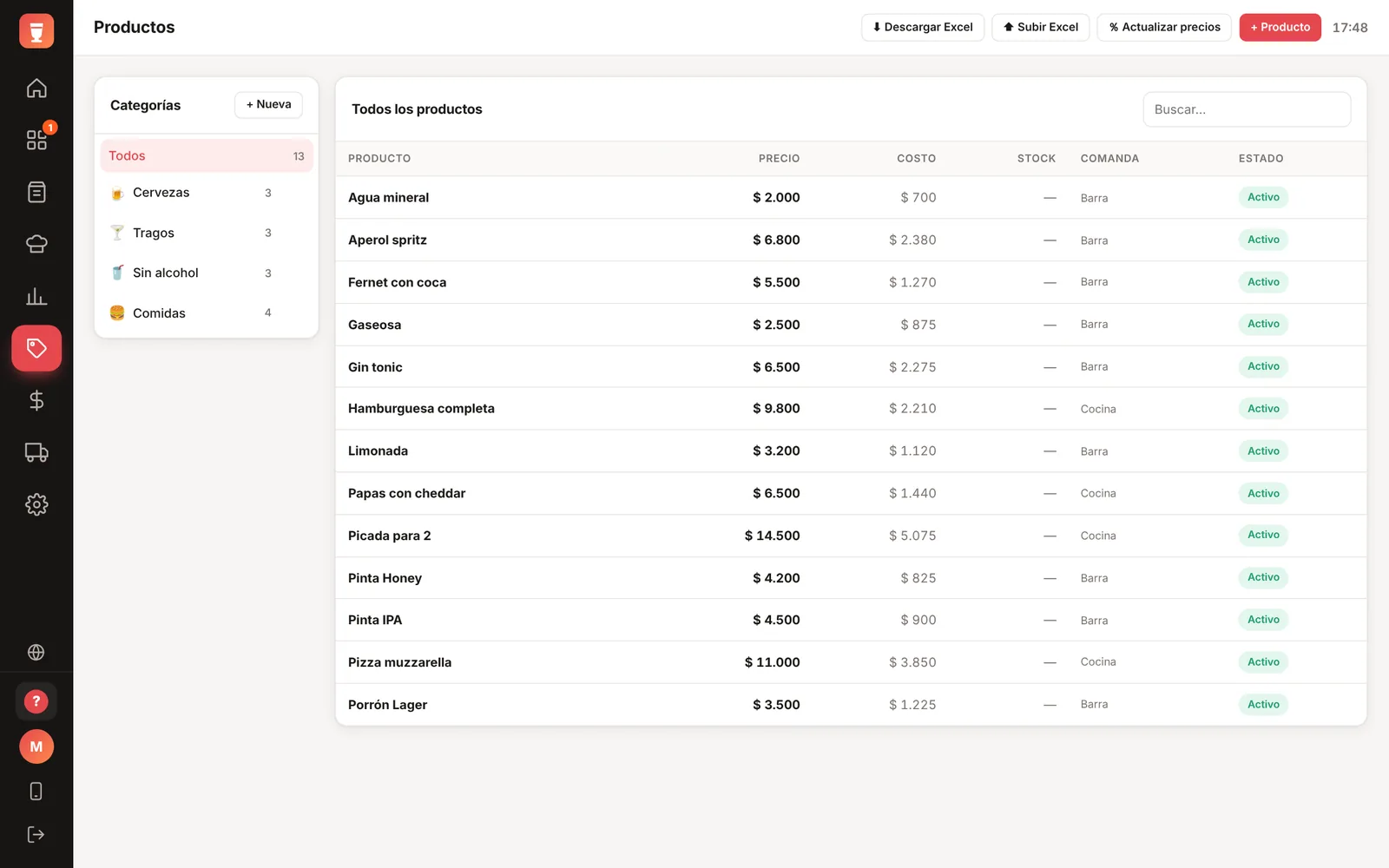Create a new category with + Nueva

pos(269,104)
